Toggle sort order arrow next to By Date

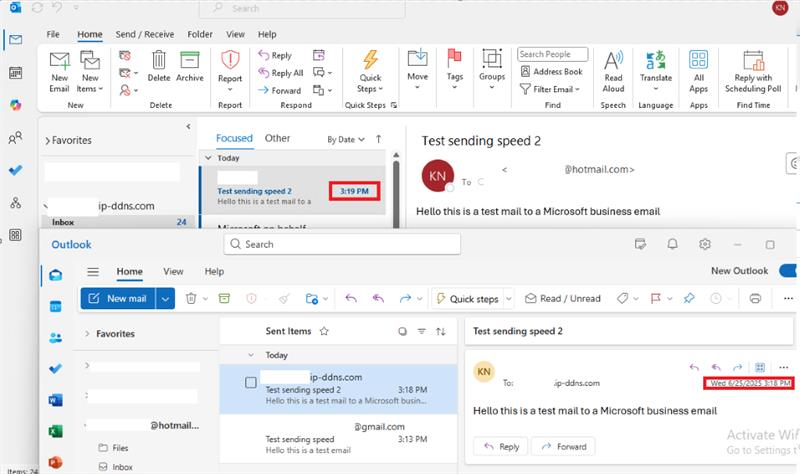pos(379,139)
